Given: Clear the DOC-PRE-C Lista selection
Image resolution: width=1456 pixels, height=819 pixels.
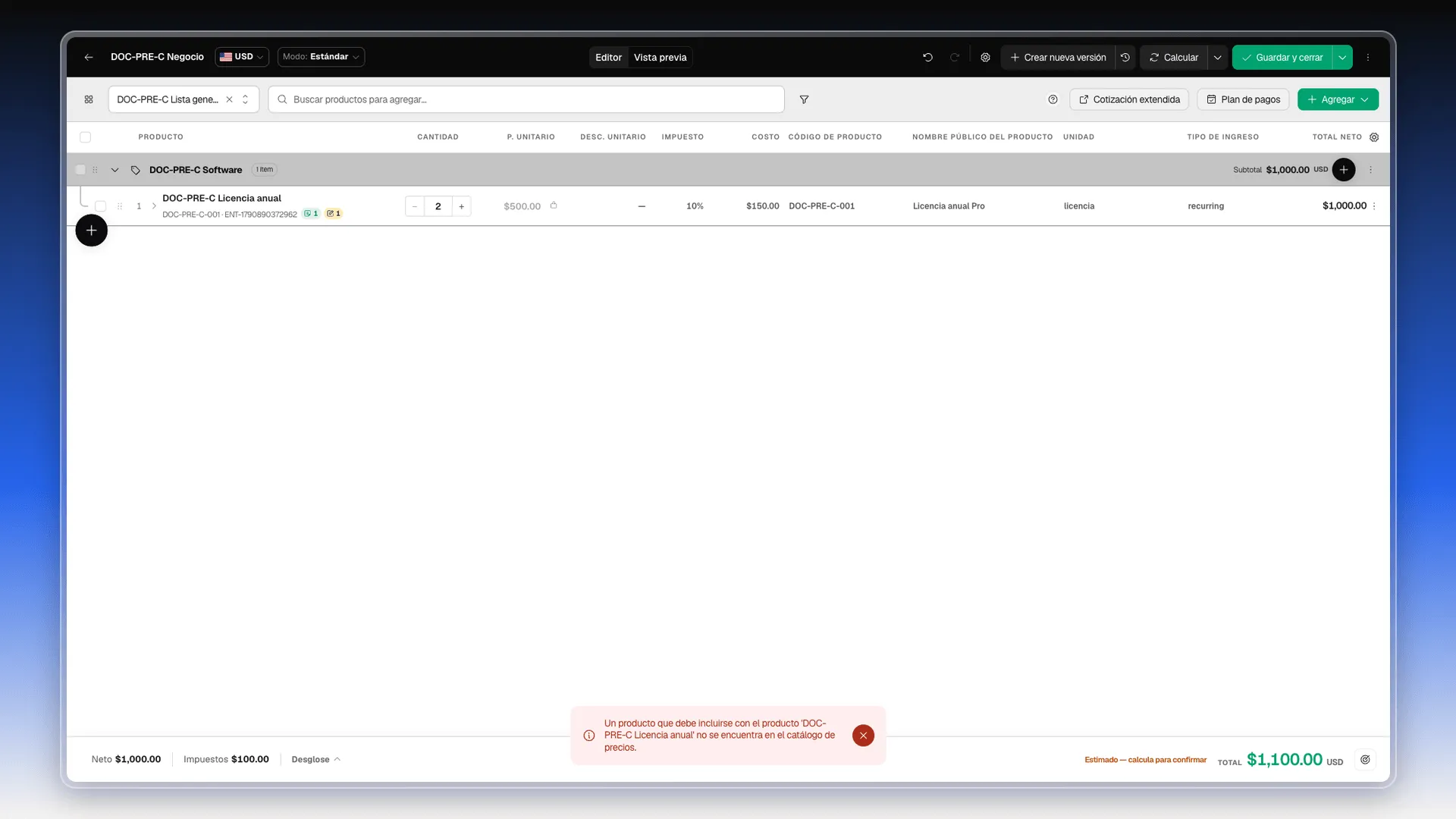Looking at the screenshot, I should (229, 99).
